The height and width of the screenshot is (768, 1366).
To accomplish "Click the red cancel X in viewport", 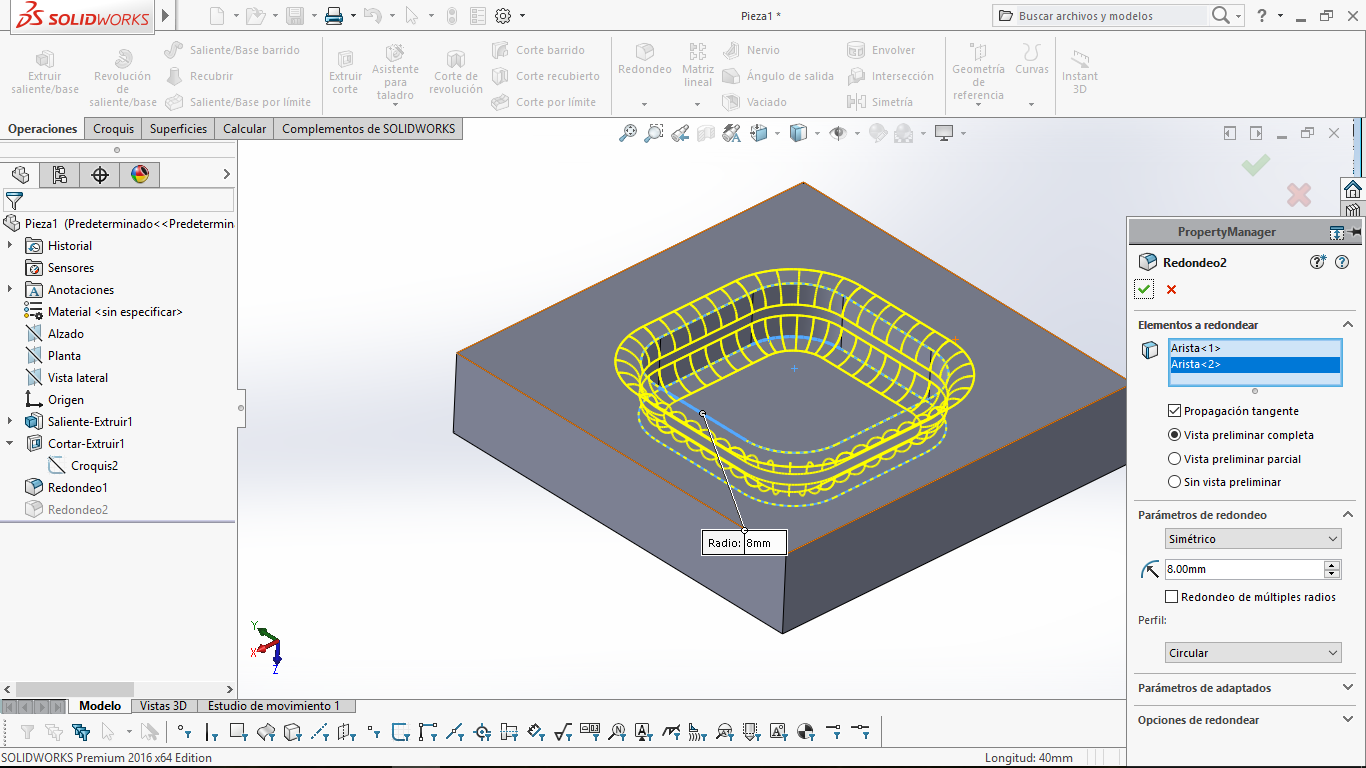I will click(x=1298, y=194).
